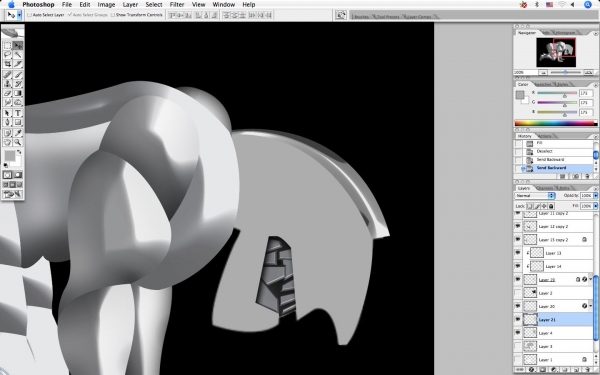600x375 pixels.
Task: Hide Layer 4 with its eye icon
Action: click(518, 333)
